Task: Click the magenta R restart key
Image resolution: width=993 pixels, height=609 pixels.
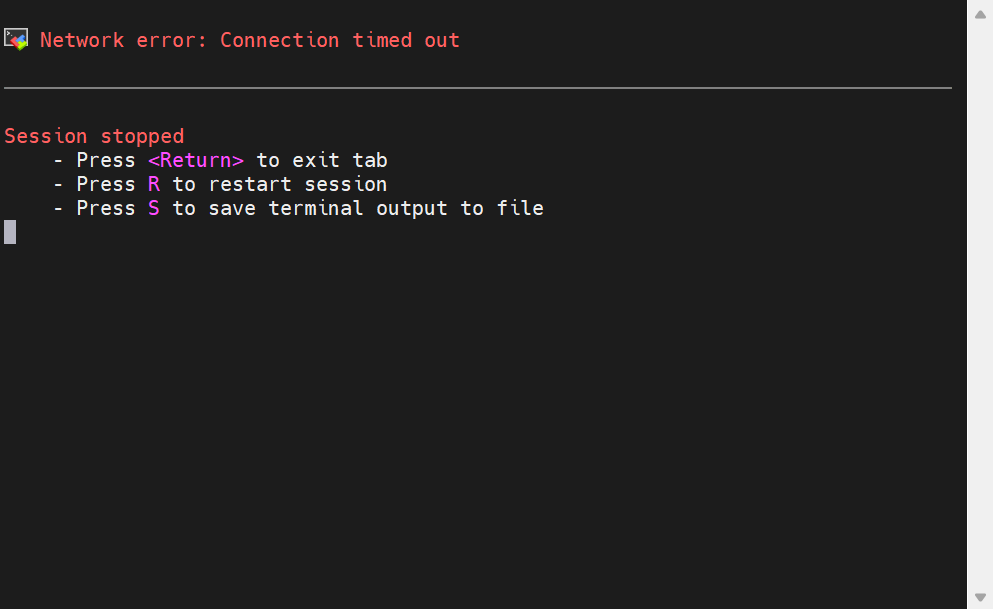Action: pyautogui.click(x=154, y=184)
